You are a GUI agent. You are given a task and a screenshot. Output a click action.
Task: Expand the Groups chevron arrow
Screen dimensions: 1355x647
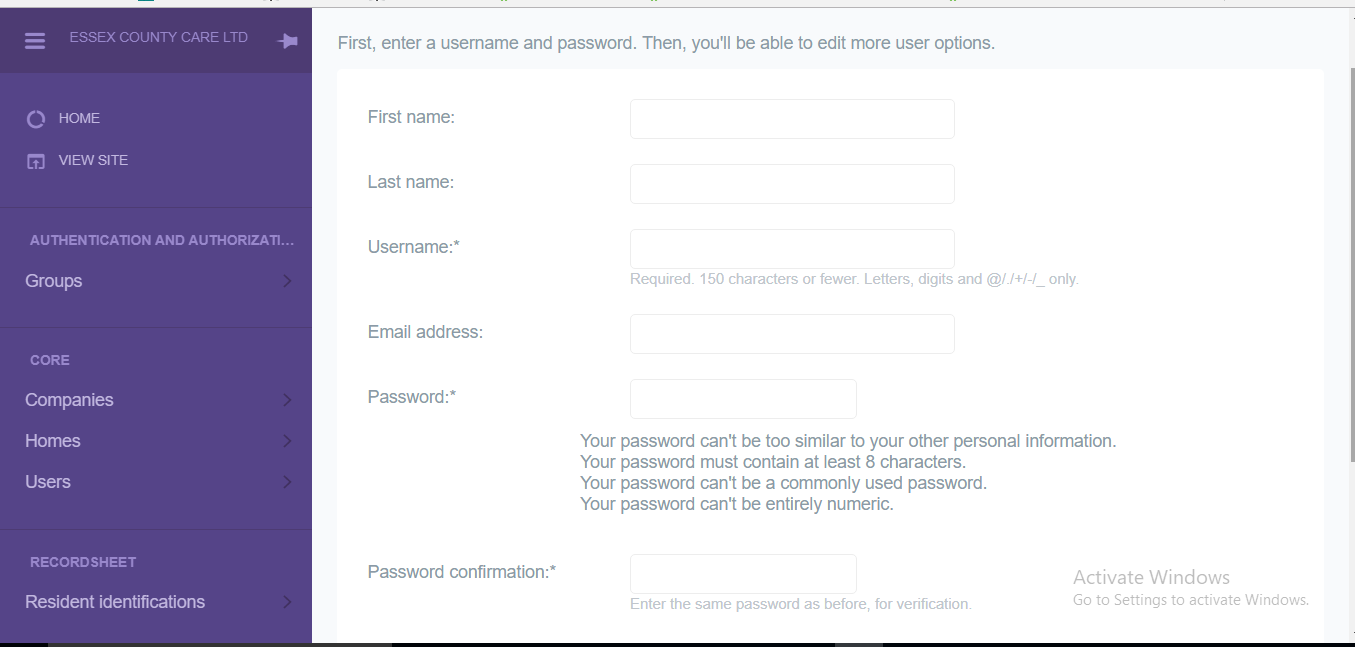point(287,281)
